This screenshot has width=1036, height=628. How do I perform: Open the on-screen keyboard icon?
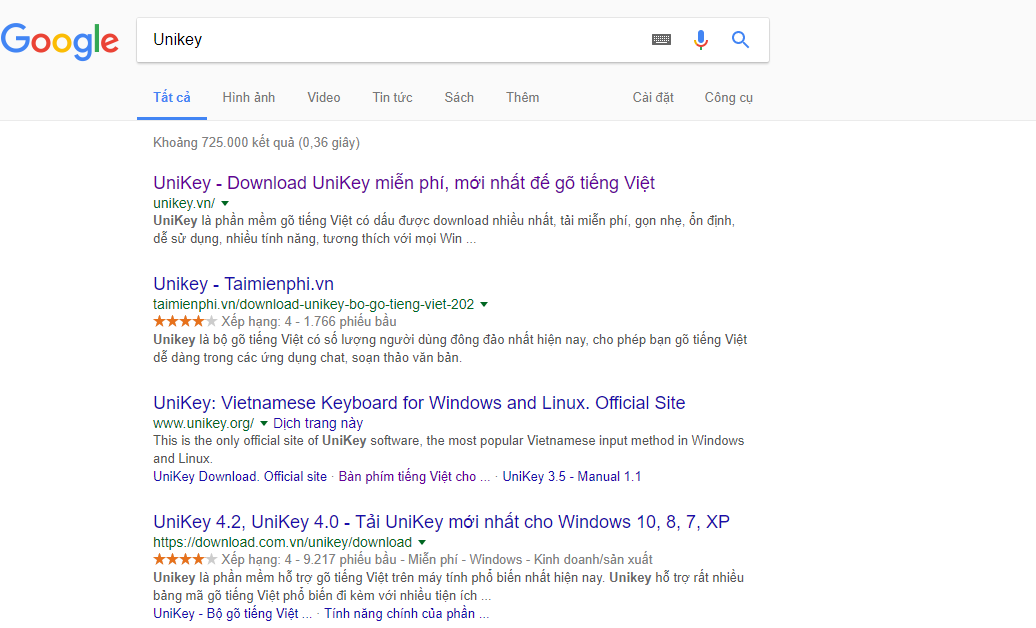[661, 40]
